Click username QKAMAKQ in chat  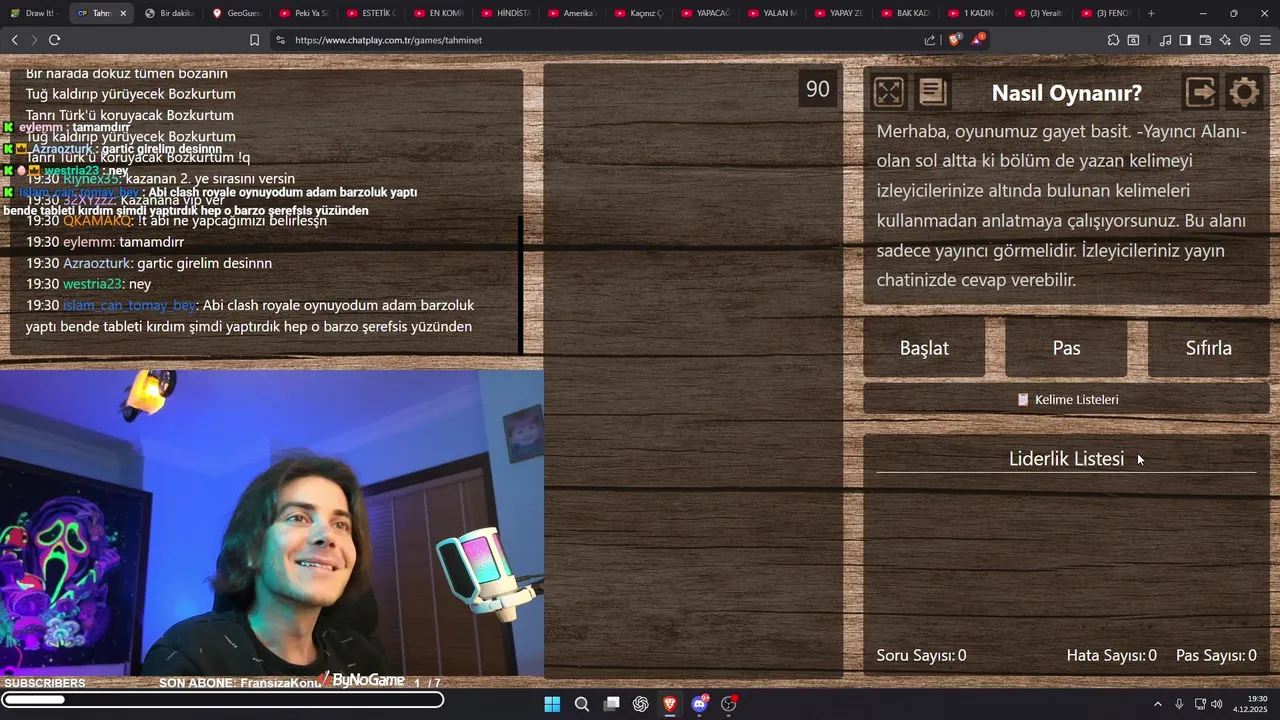click(x=97, y=221)
